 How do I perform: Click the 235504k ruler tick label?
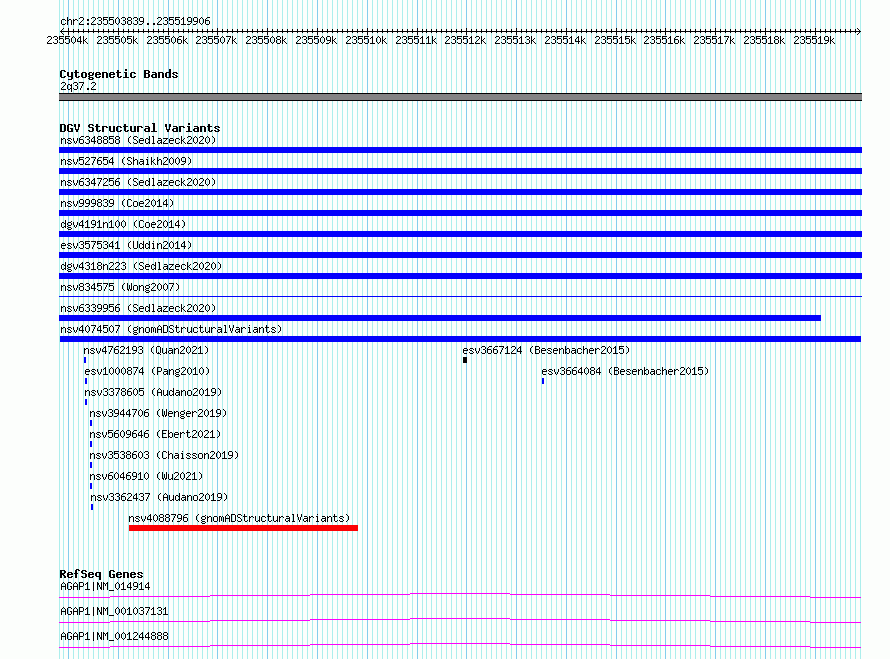pyautogui.click(x=68, y=40)
